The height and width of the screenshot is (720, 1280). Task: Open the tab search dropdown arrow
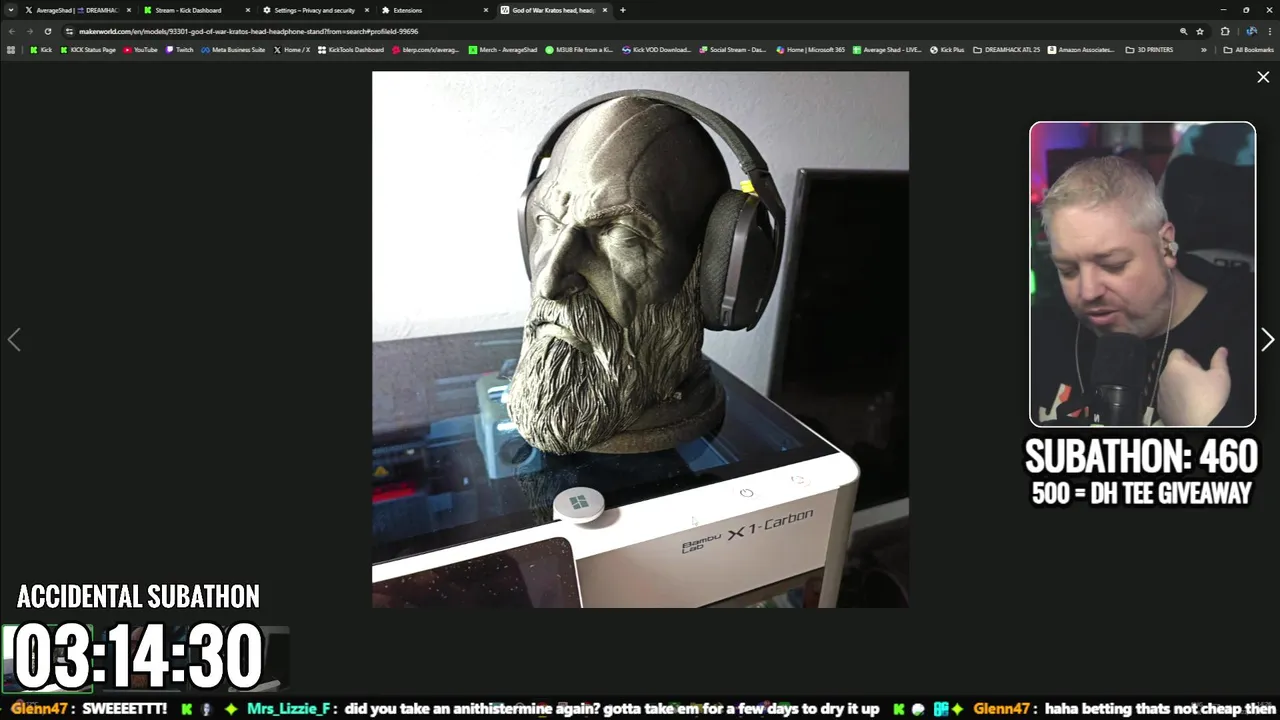tap(11, 10)
